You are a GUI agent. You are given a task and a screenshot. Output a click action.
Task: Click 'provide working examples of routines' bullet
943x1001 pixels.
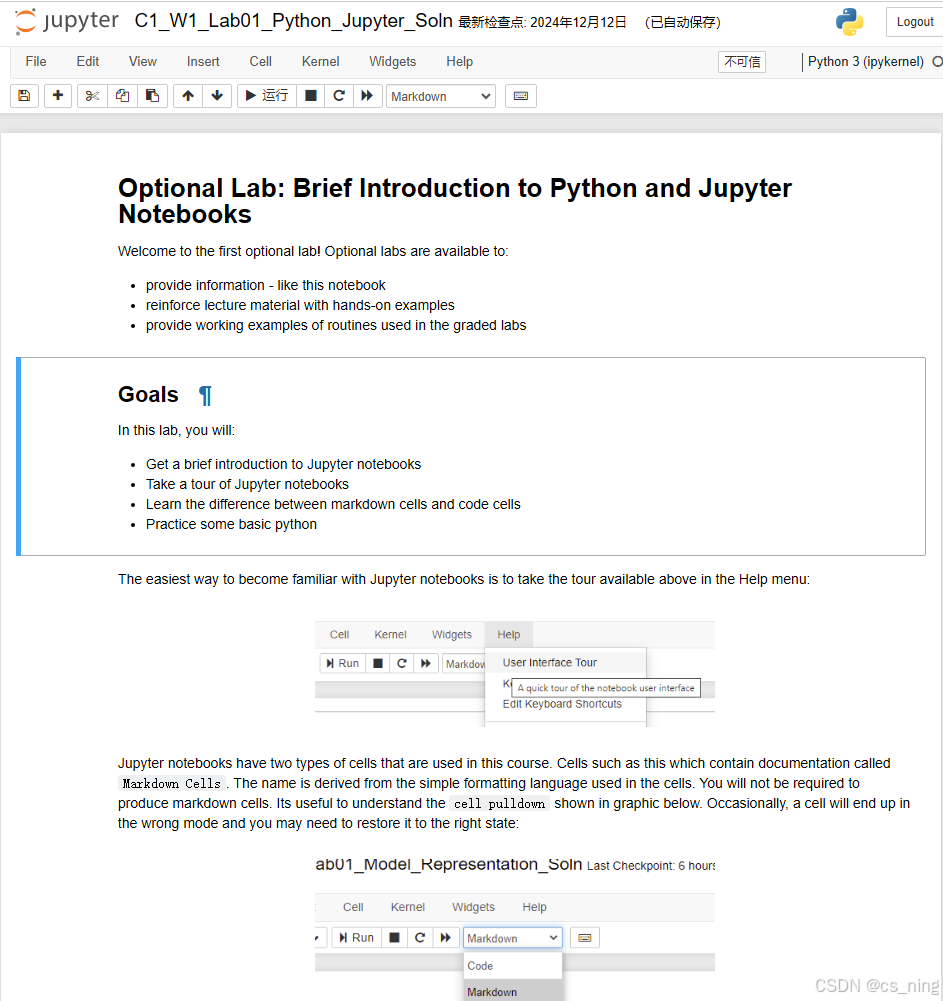336,325
